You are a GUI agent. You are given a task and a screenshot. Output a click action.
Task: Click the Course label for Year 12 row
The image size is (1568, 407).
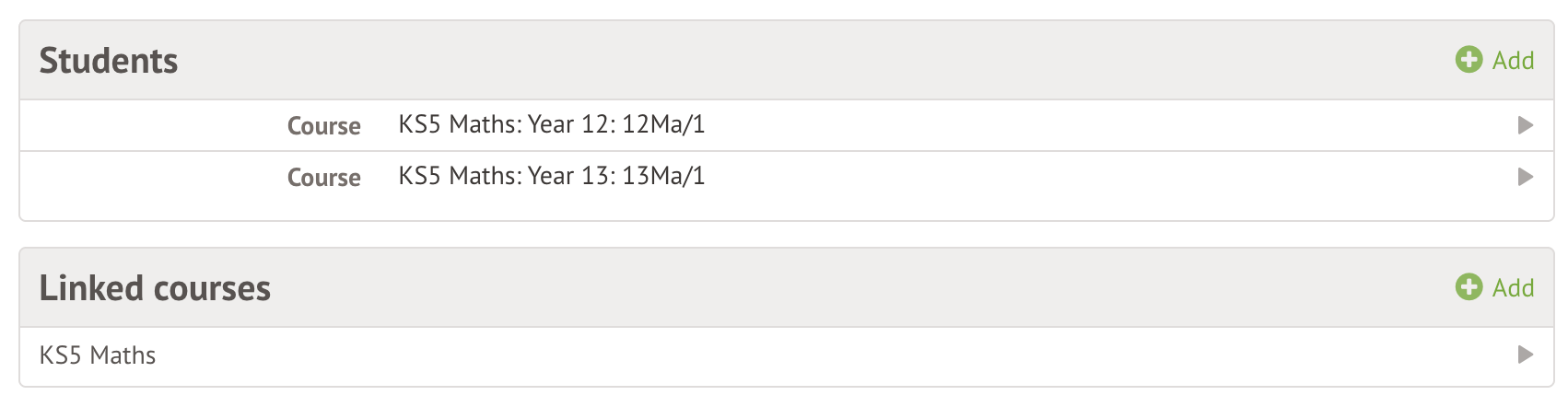click(x=323, y=126)
